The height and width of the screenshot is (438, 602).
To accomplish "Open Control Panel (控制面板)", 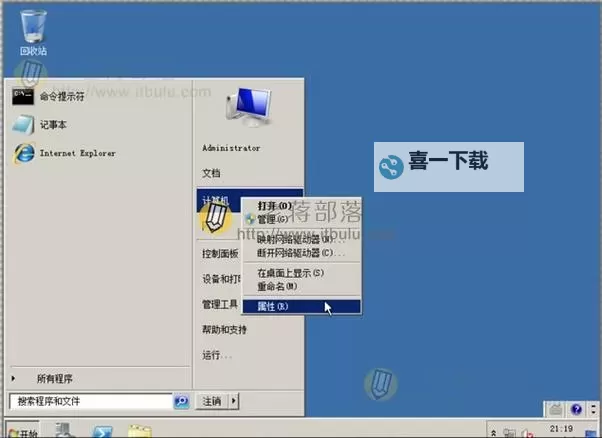I will (220, 253).
